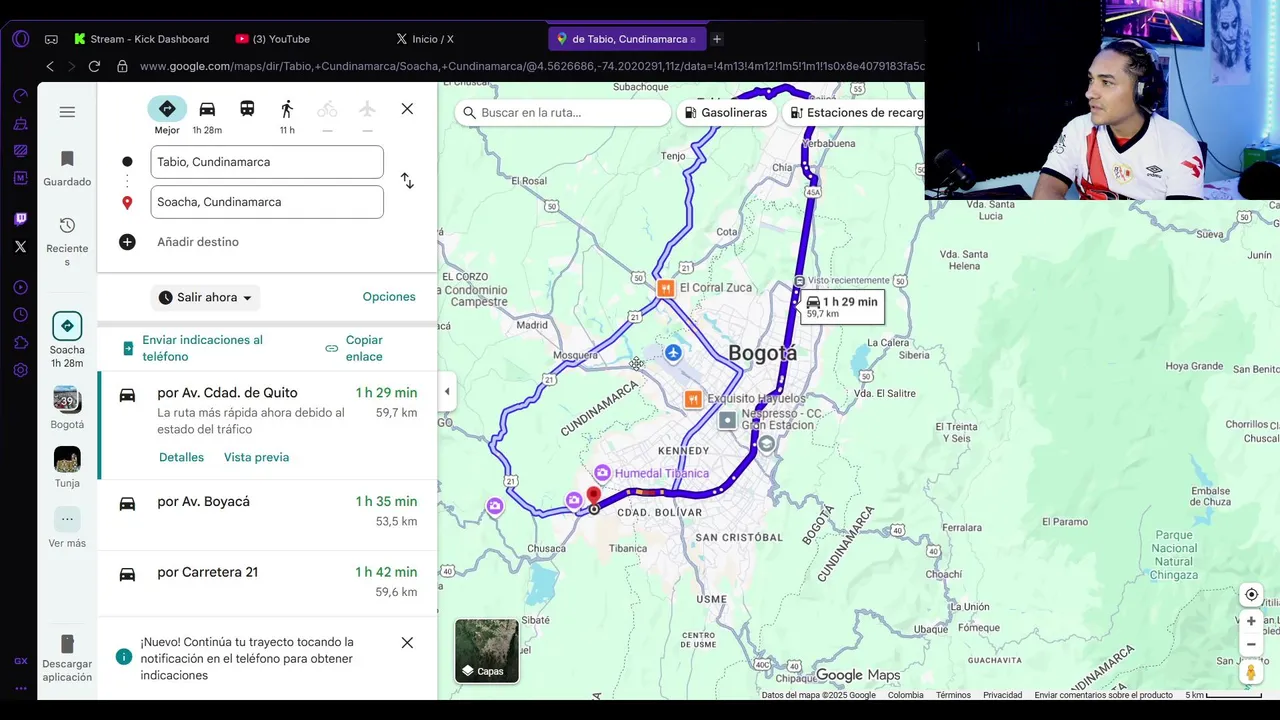The height and width of the screenshot is (720, 1280).
Task: Click Descargar aplicación
Action: coord(67,658)
